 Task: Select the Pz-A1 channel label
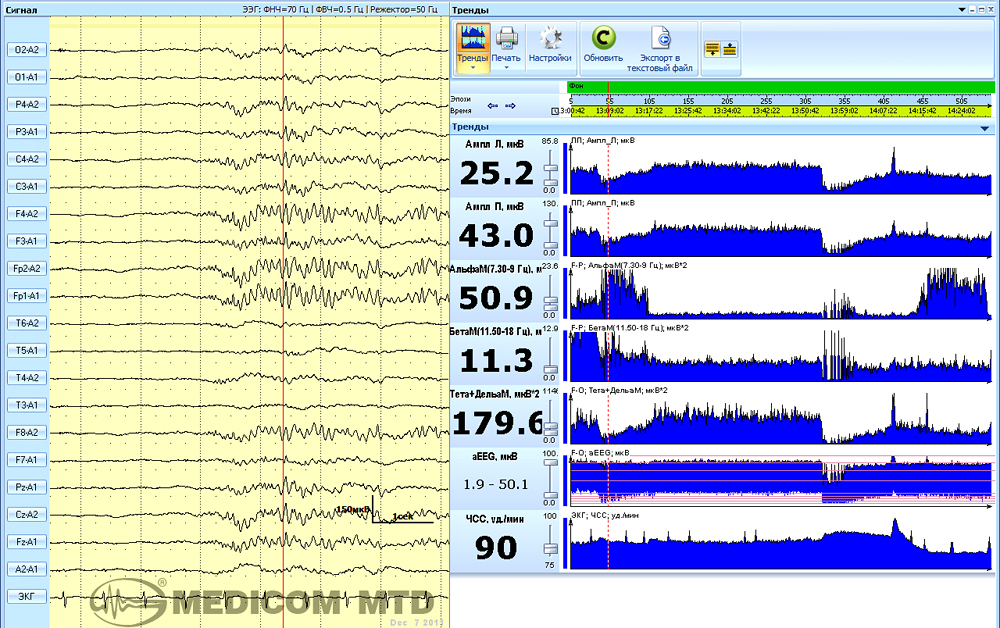click(27, 488)
